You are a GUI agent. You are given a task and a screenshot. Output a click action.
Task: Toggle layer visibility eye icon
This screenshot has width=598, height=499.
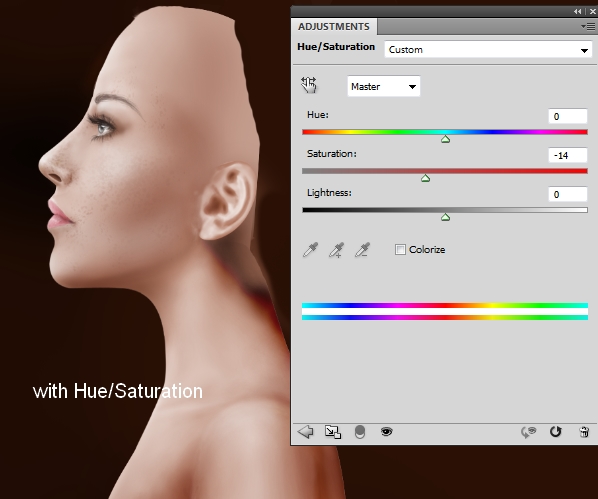[x=386, y=431]
